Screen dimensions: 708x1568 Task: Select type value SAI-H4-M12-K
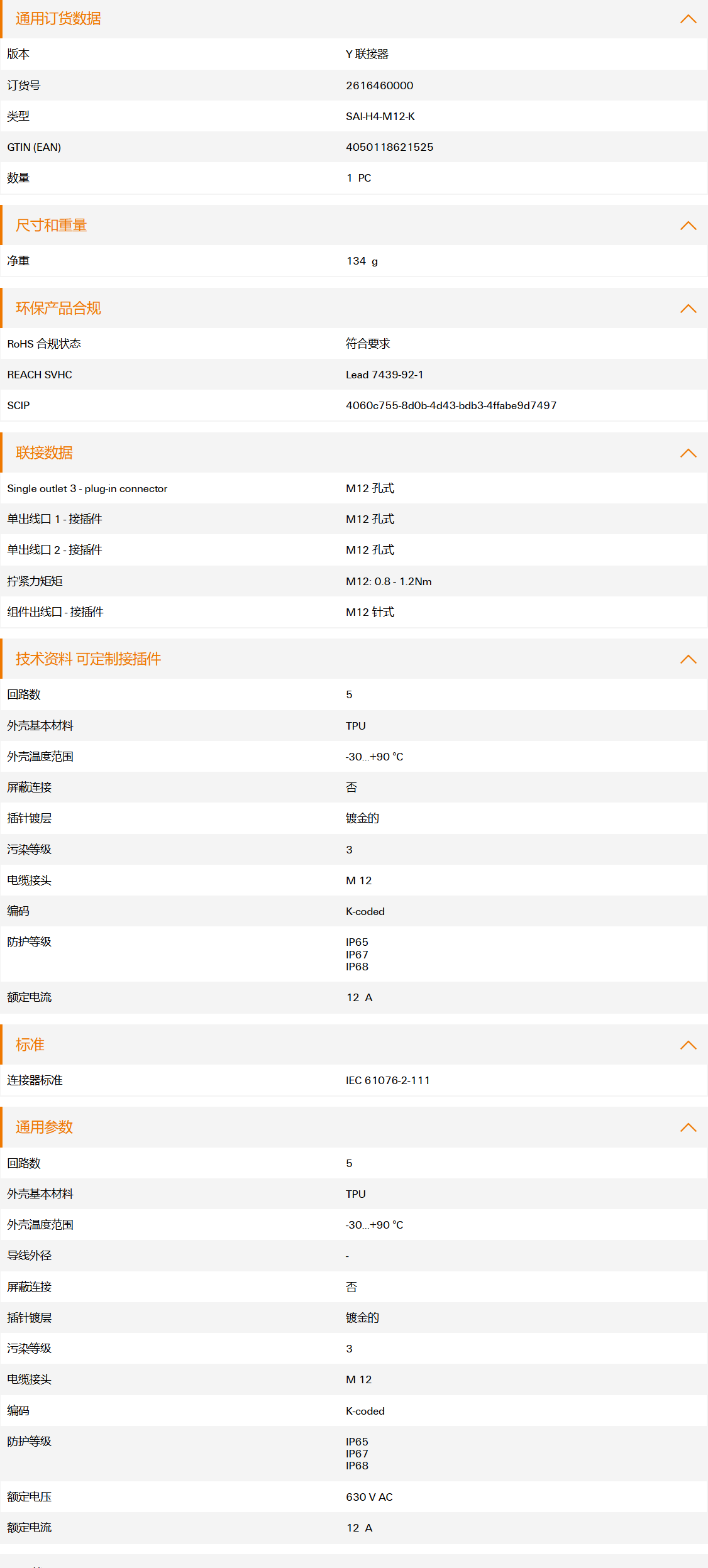pyautogui.click(x=380, y=116)
